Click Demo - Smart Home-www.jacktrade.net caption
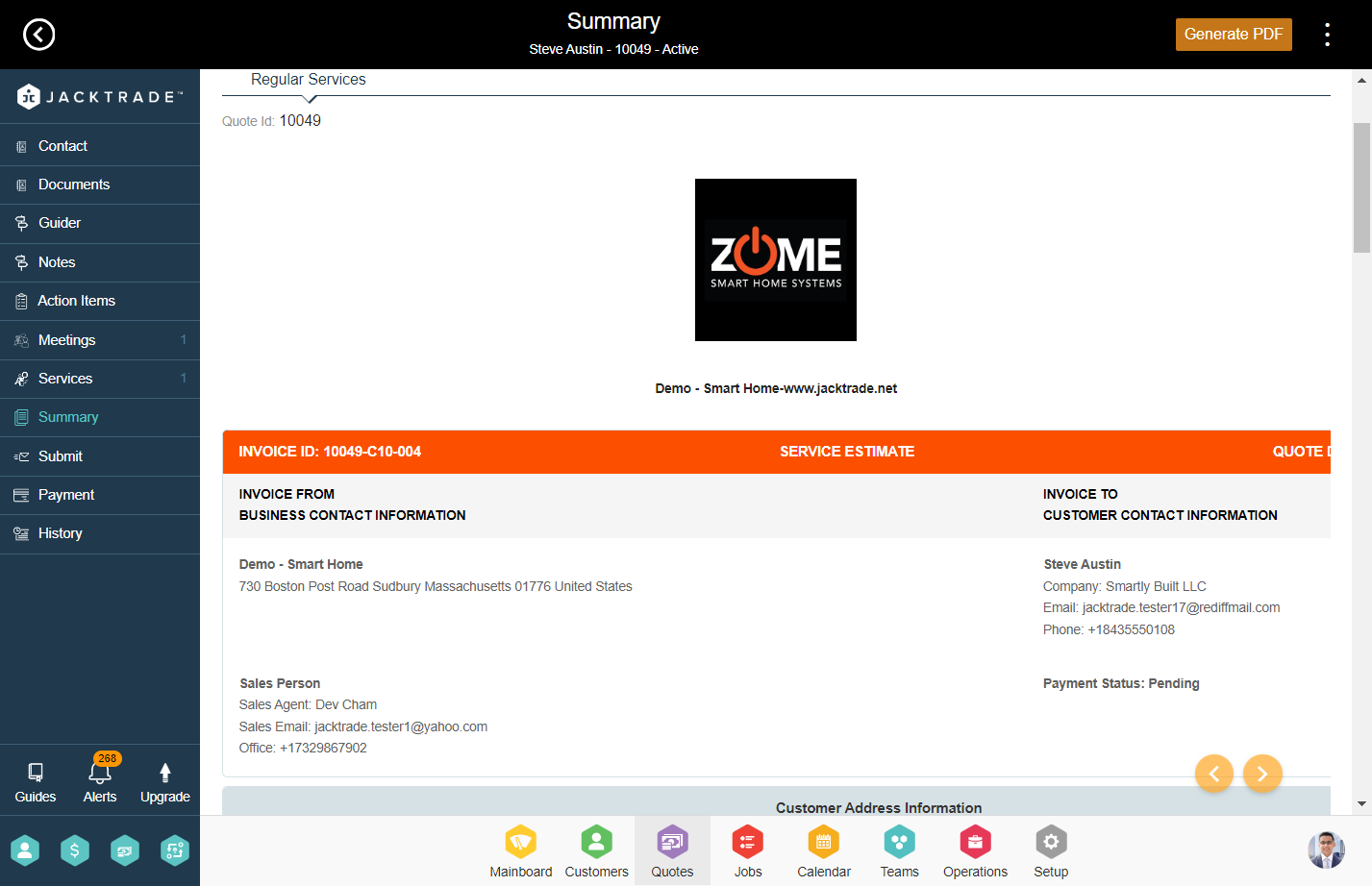This screenshot has height=886, width=1372. [776, 388]
